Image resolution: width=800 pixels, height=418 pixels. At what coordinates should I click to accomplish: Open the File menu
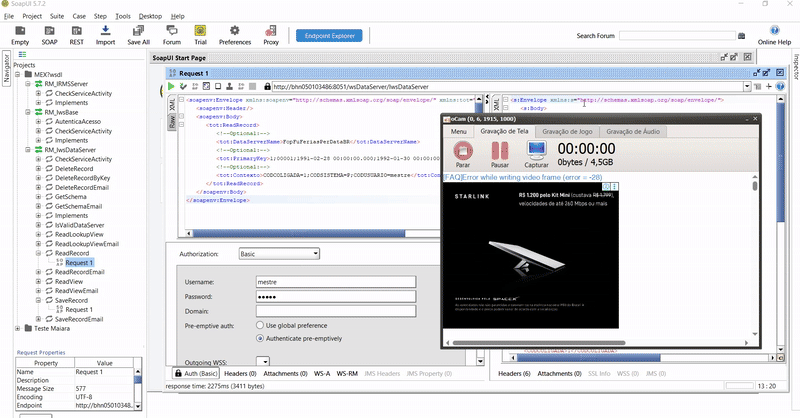point(9,16)
